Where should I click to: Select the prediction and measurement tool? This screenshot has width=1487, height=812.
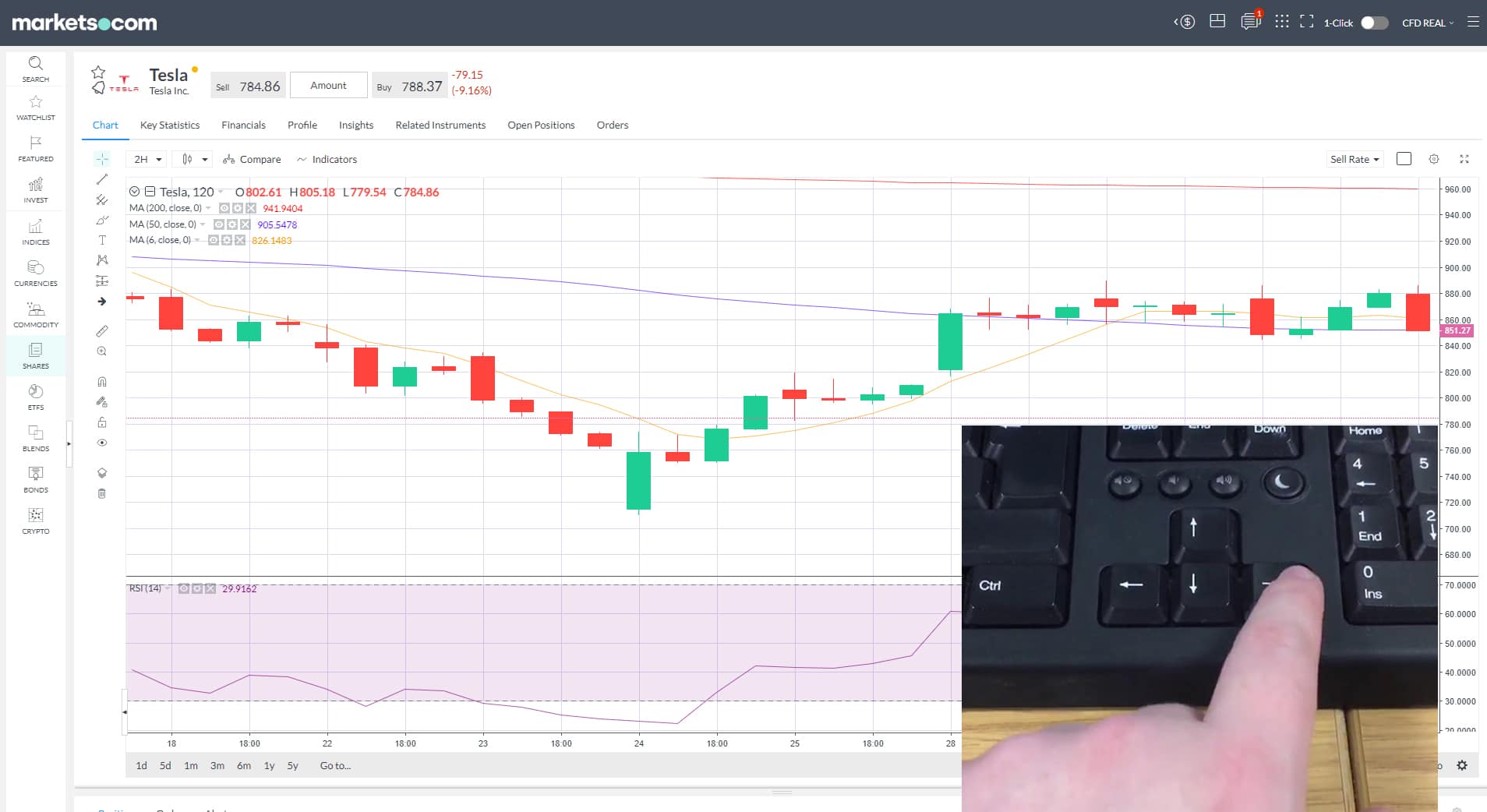point(102,281)
